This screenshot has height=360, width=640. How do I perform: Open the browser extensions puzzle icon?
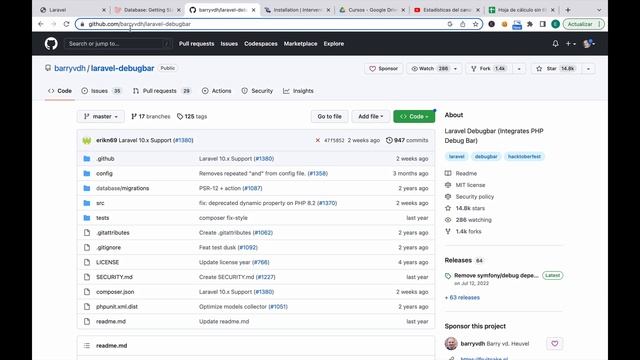[x=530, y=24]
